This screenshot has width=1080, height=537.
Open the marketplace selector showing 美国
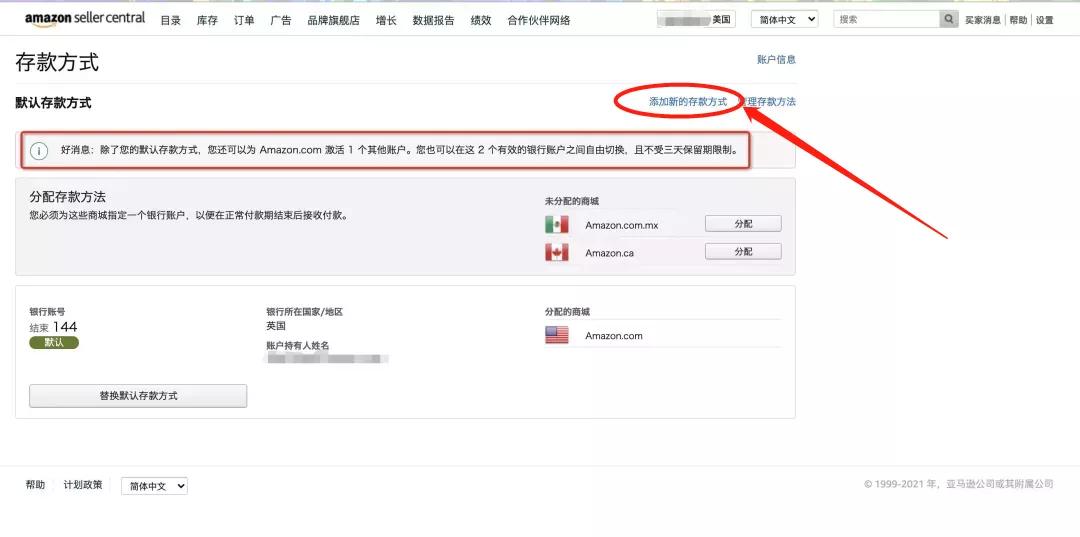tap(696, 19)
